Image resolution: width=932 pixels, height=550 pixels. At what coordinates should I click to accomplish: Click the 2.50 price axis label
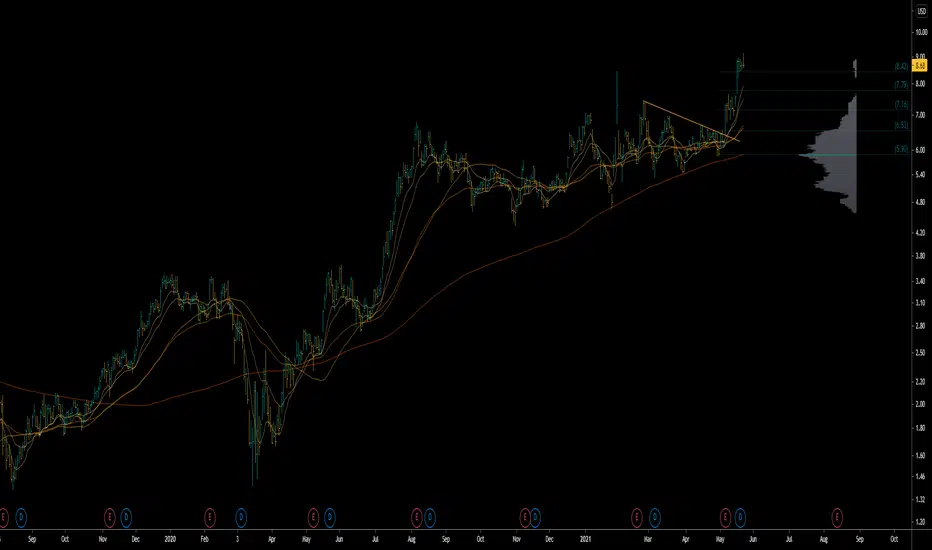920,353
